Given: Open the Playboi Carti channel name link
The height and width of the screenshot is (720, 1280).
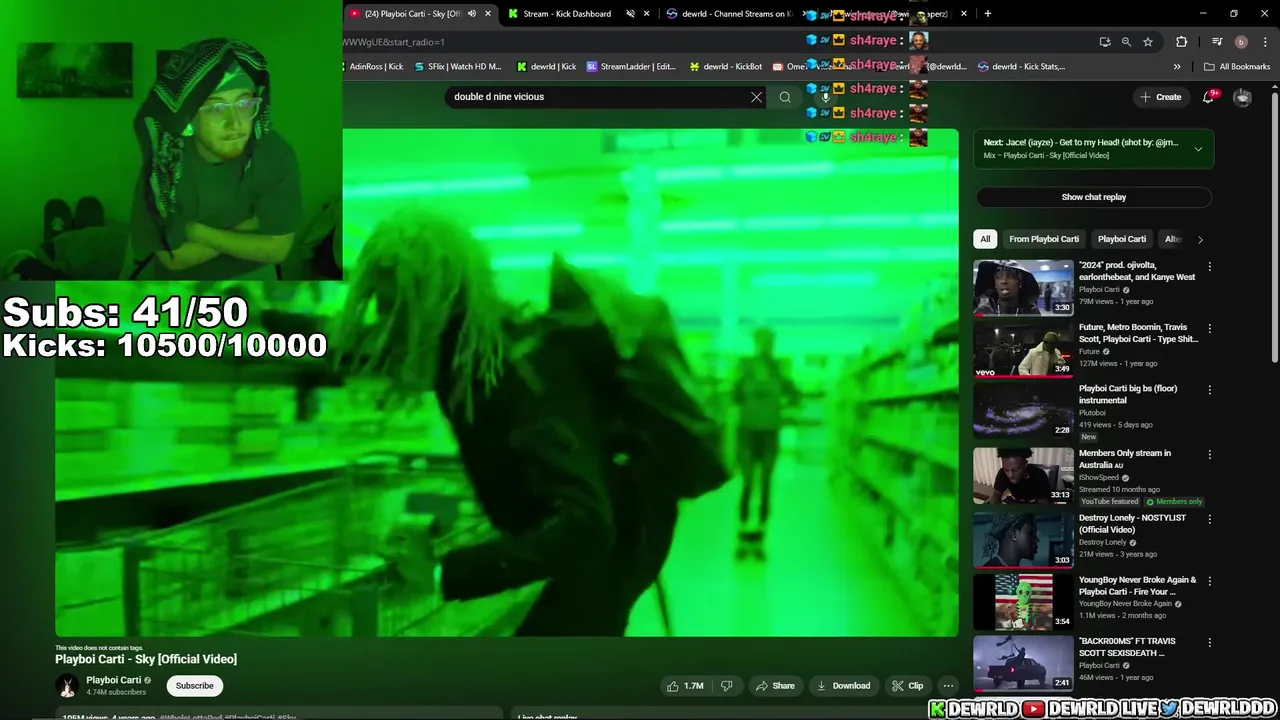Looking at the screenshot, I should 113,680.
